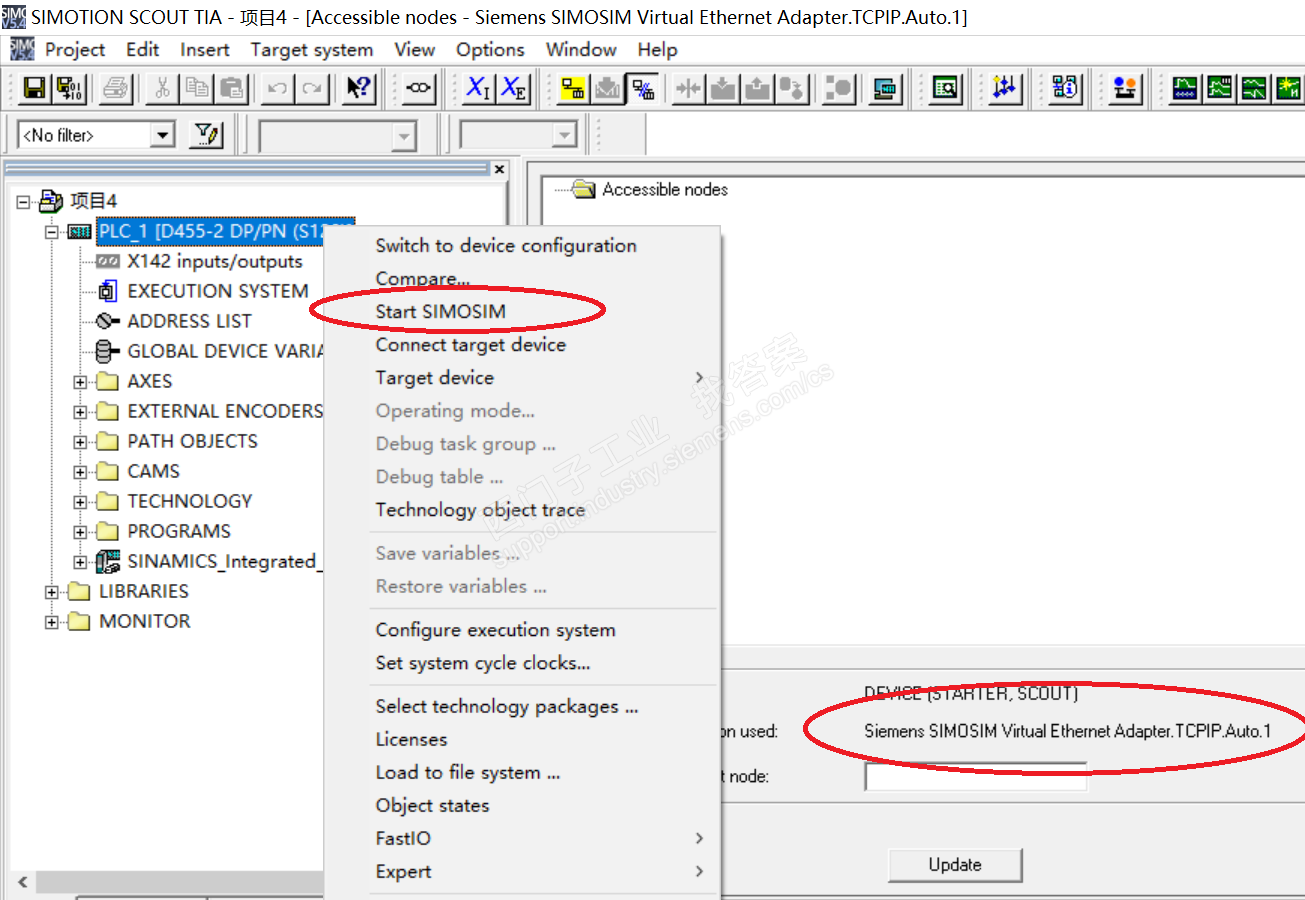Click the second green oscilloscope icon
Viewport: 1305px width, 900px height.
point(1220,89)
